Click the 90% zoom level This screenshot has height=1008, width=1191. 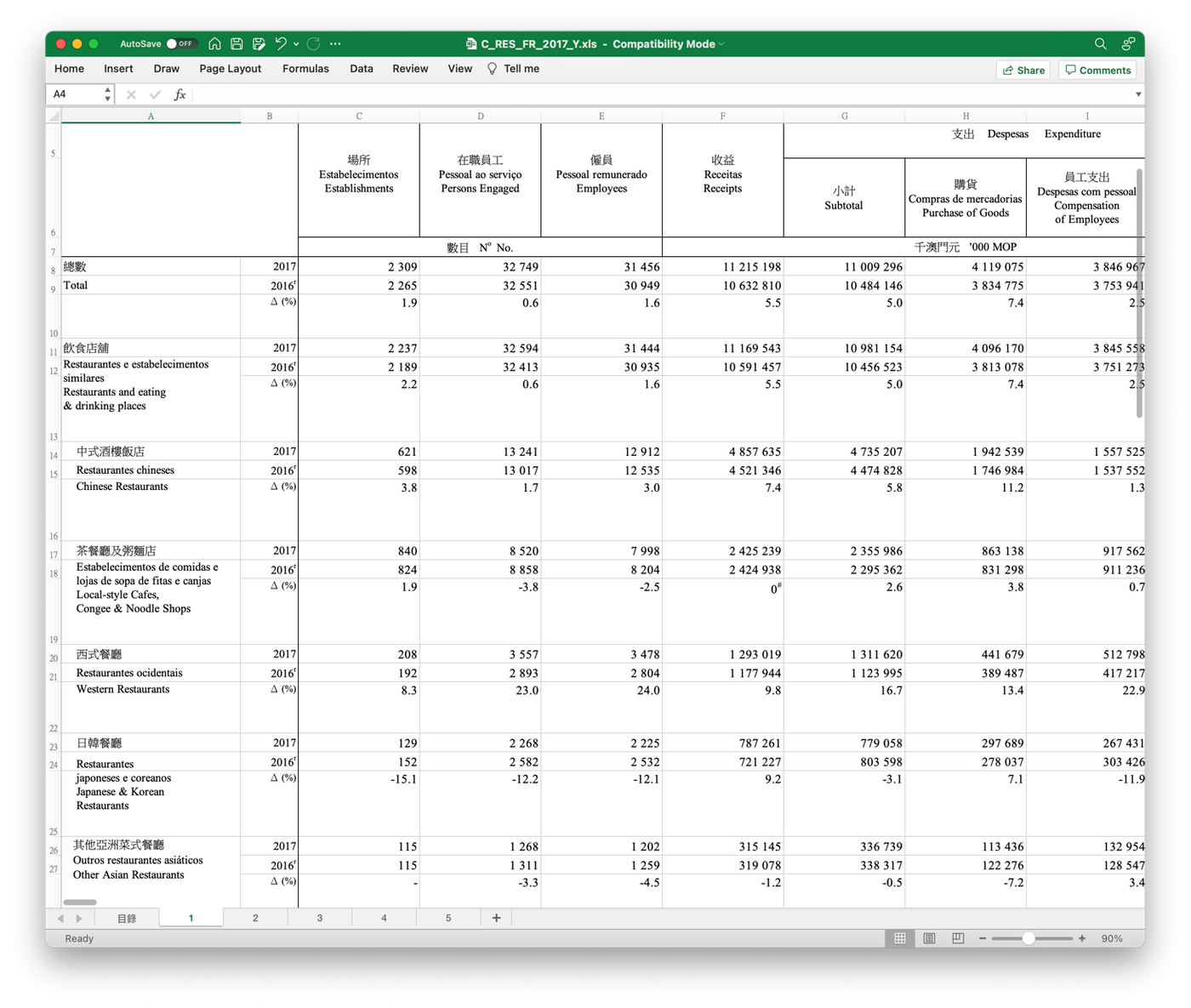1111,938
